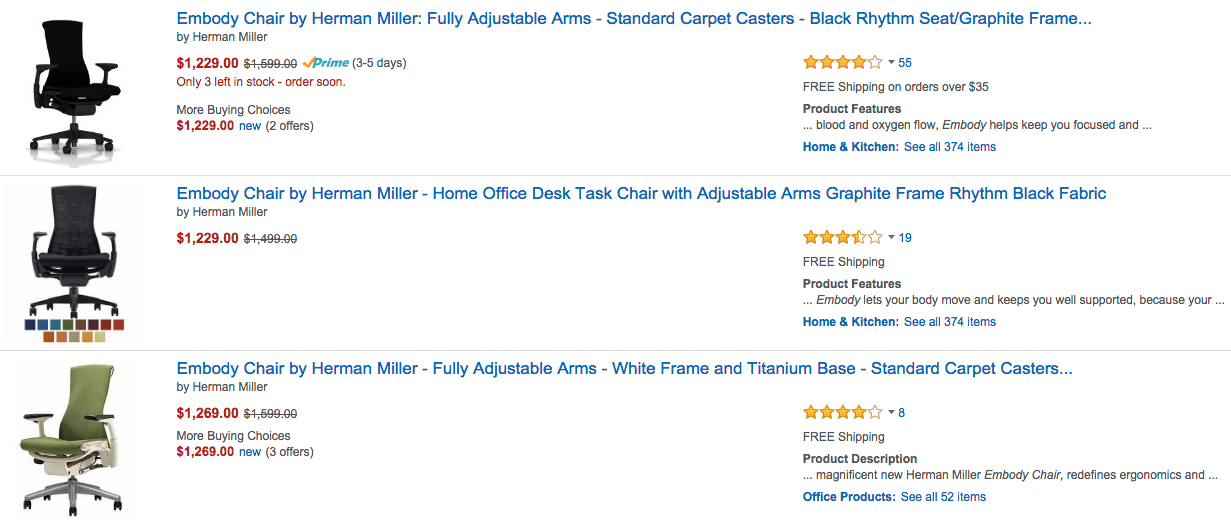The image size is (1231, 522).
Task: Click the star rating beside 8 reviews
Action: pyautogui.click(x=842, y=412)
